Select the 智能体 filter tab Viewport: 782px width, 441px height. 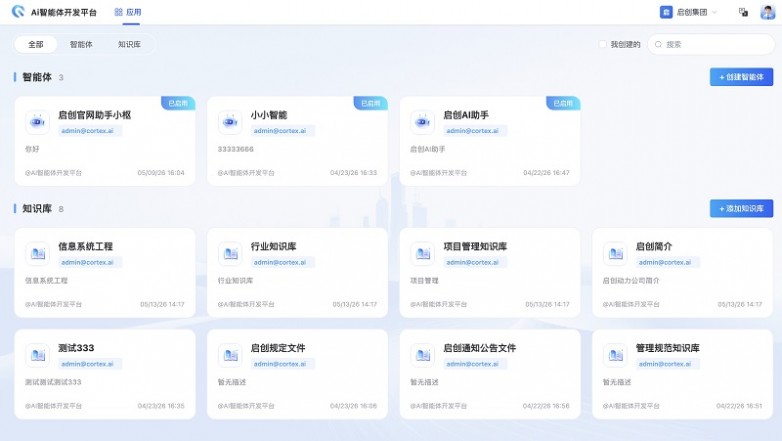point(81,44)
